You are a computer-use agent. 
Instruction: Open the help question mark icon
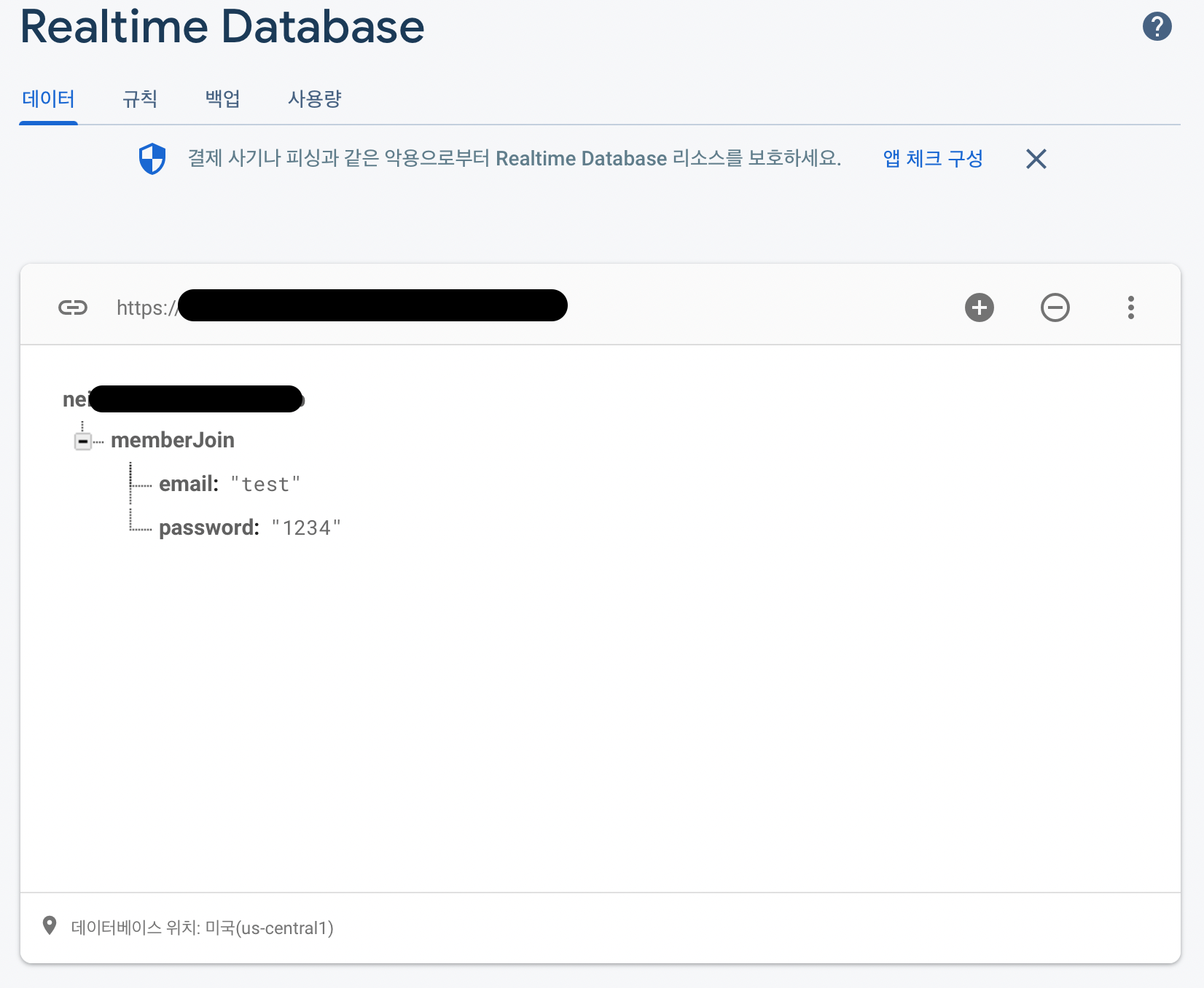click(1157, 27)
